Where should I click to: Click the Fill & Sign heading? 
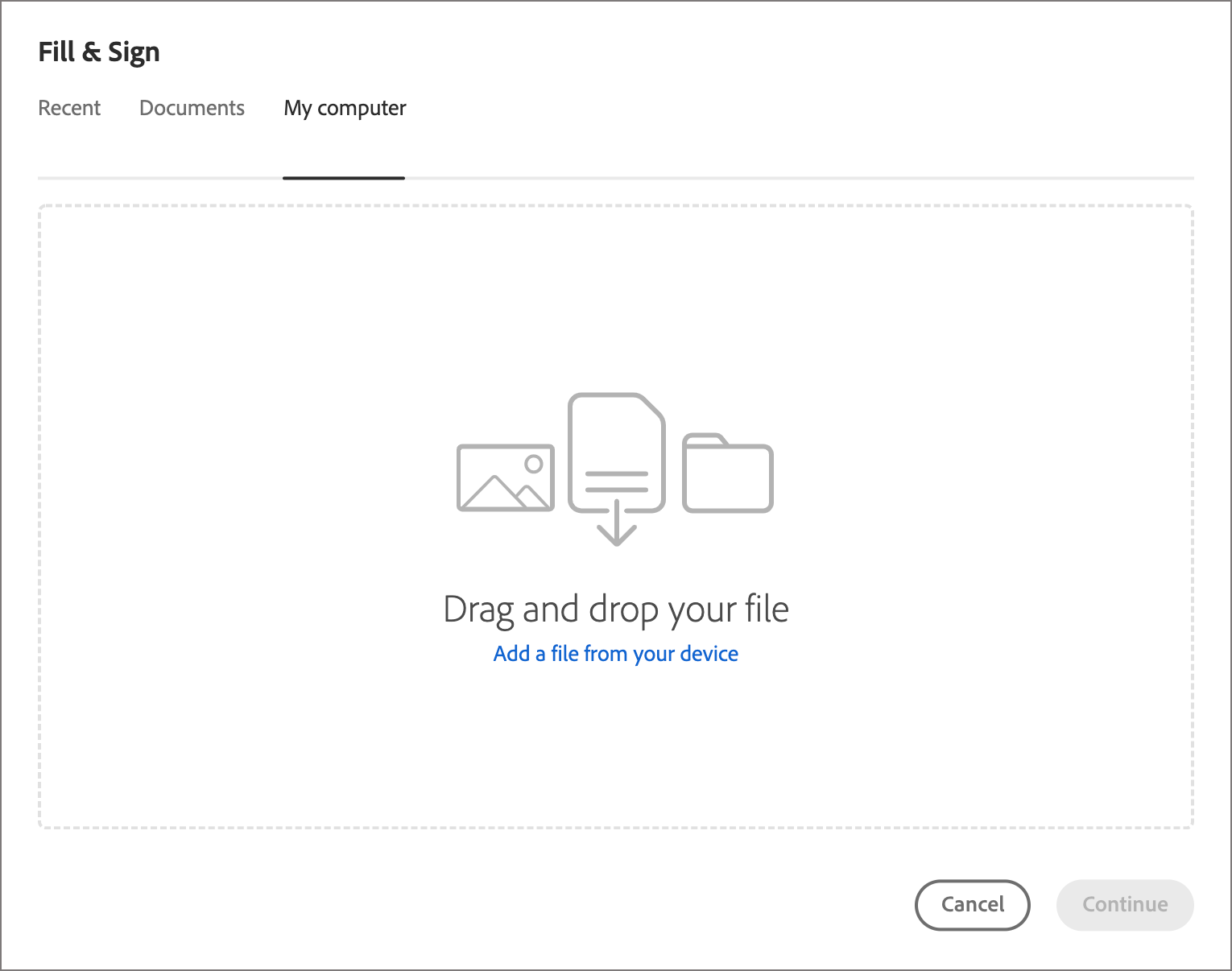(x=99, y=51)
